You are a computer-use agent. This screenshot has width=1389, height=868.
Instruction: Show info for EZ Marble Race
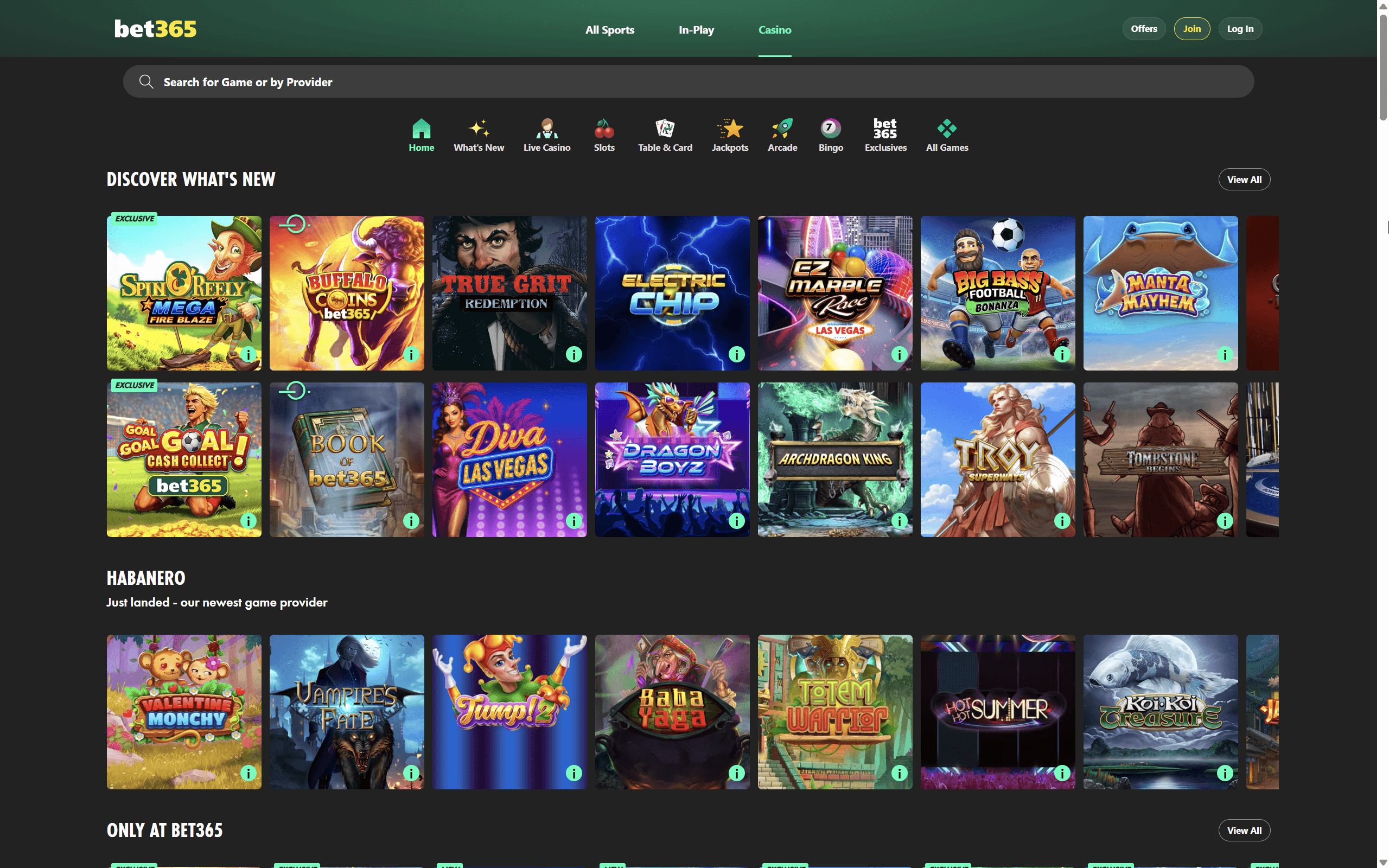pyautogui.click(x=900, y=354)
